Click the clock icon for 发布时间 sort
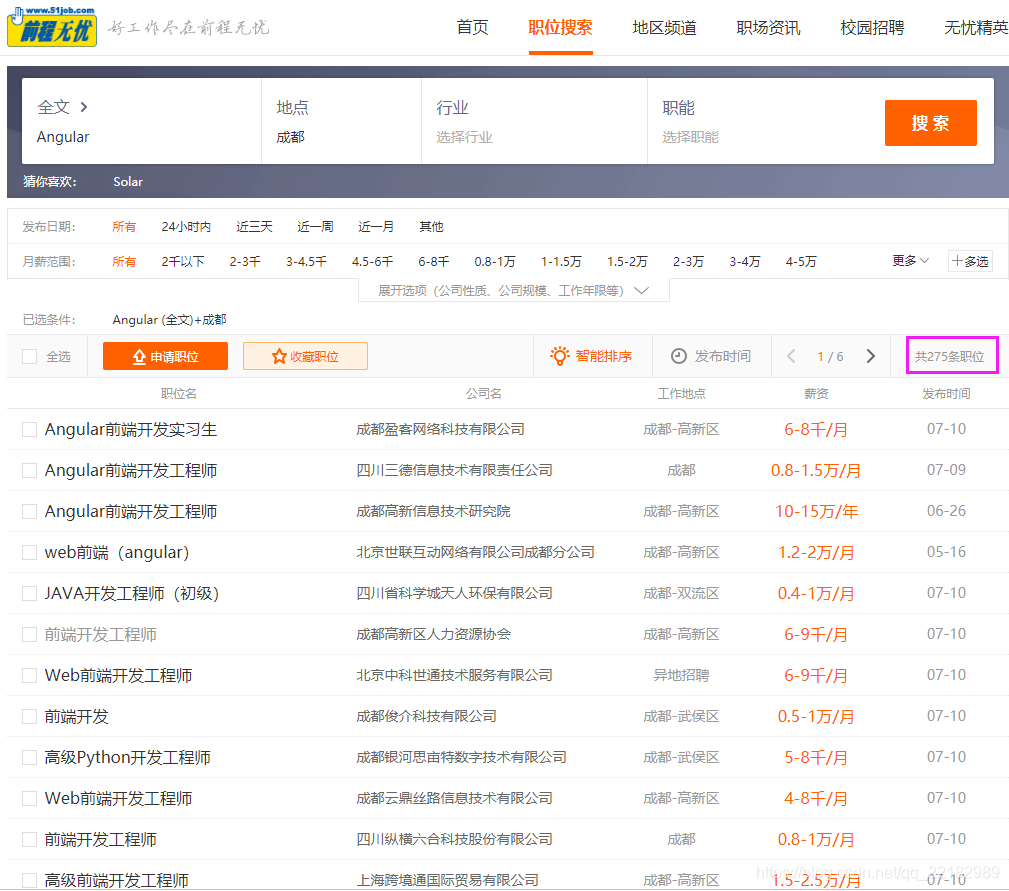This screenshot has width=1009, height=891. tap(679, 356)
